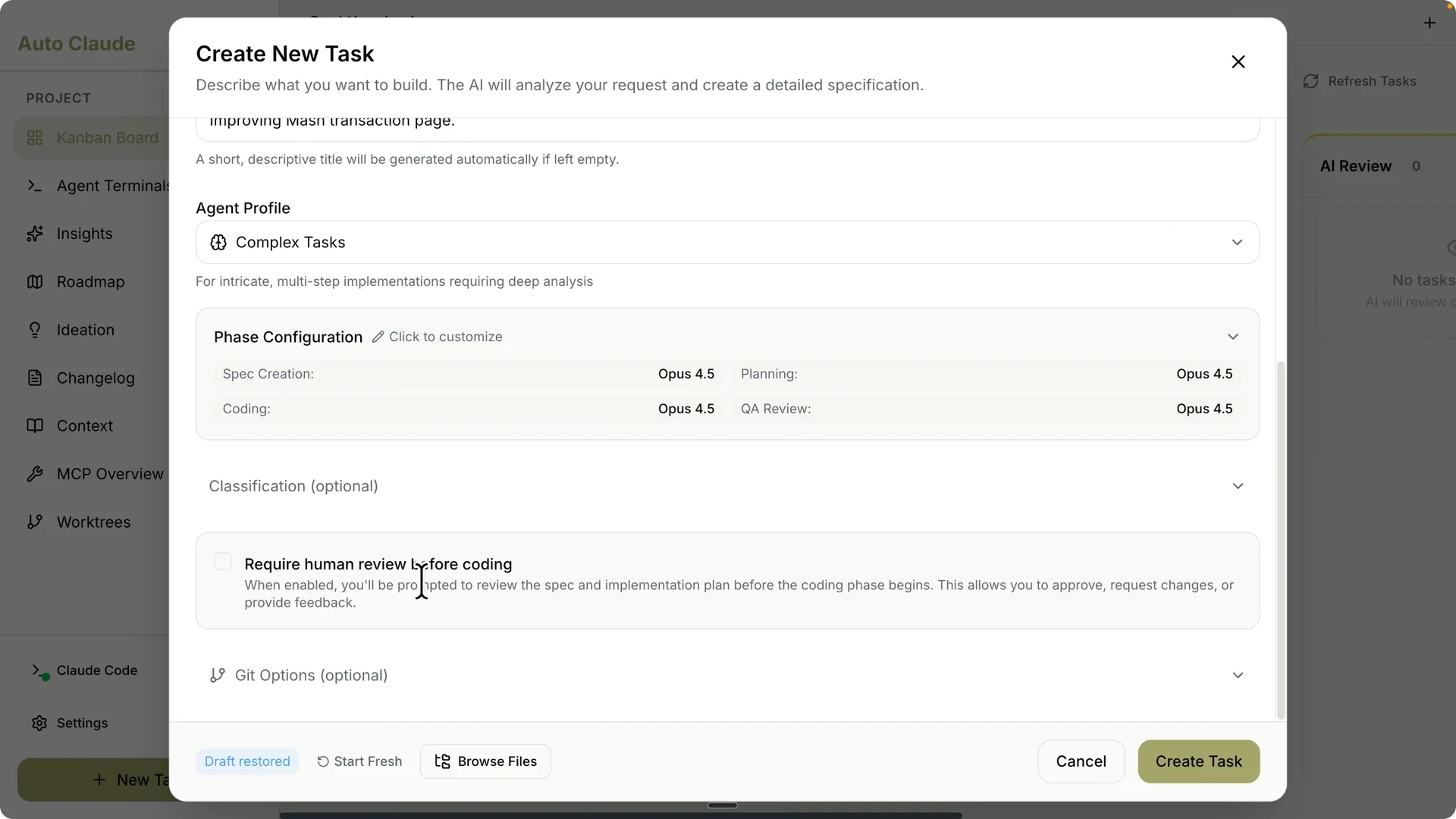Click the Planning Opus 4.5 value
Viewport: 1456px width, 819px height.
1204,374
